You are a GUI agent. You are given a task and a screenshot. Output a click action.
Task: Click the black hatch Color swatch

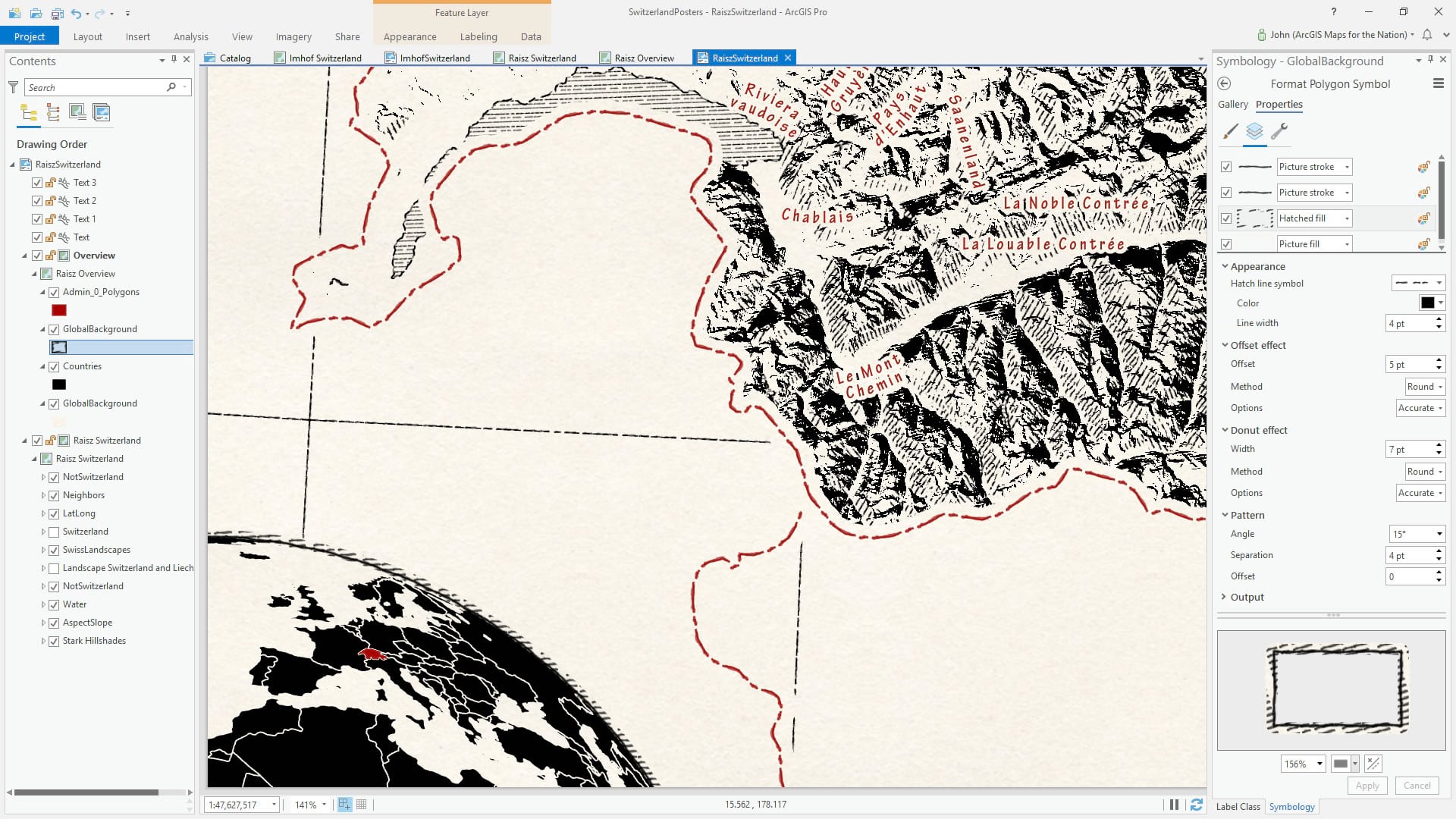click(x=1427, y=303)
